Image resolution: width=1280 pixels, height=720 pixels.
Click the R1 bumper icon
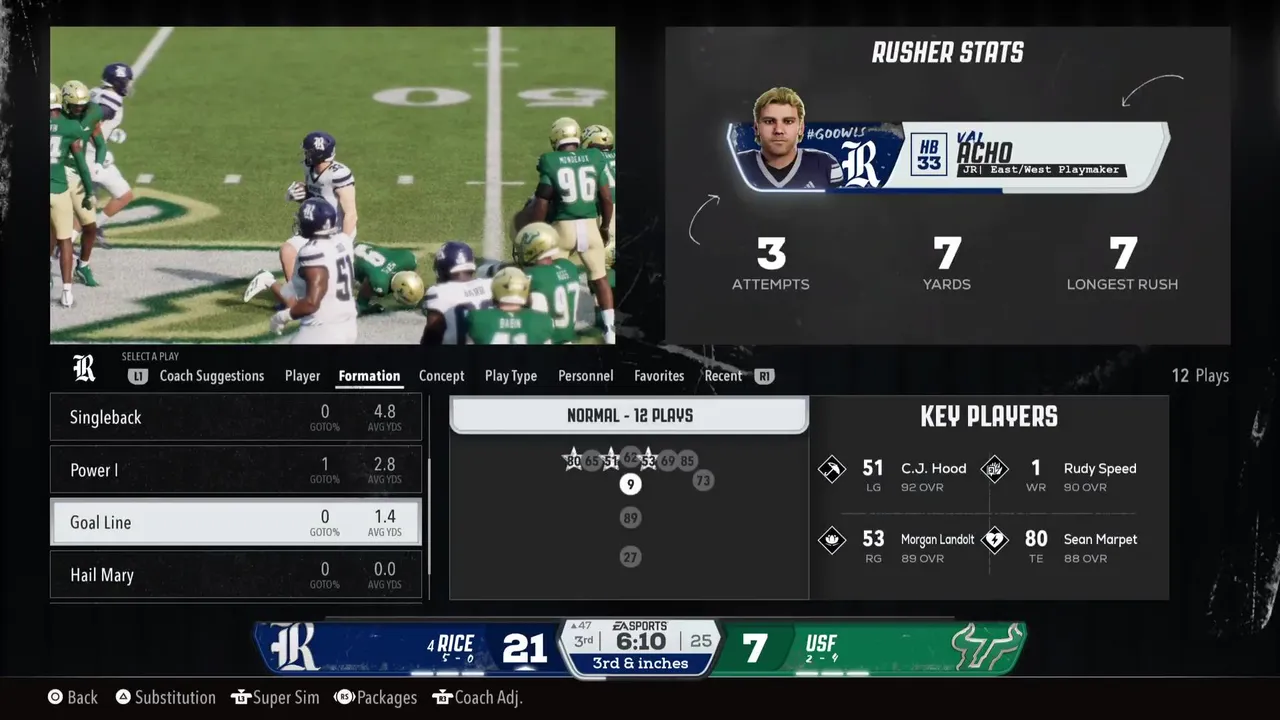click(x=765, y=376)
